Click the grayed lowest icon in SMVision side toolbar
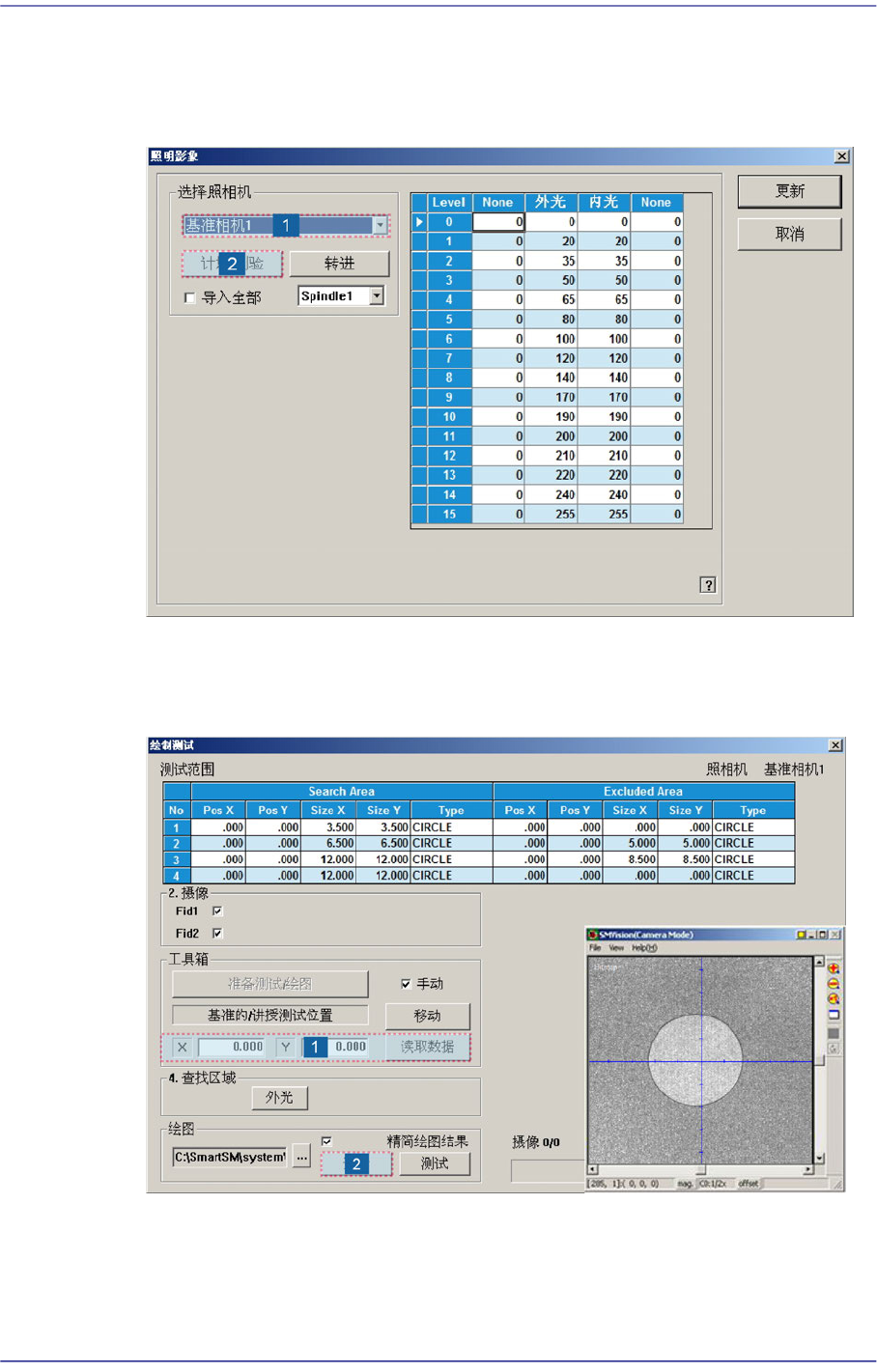877x1372 pixels. pyautogui.click(x=834, y=1048)
